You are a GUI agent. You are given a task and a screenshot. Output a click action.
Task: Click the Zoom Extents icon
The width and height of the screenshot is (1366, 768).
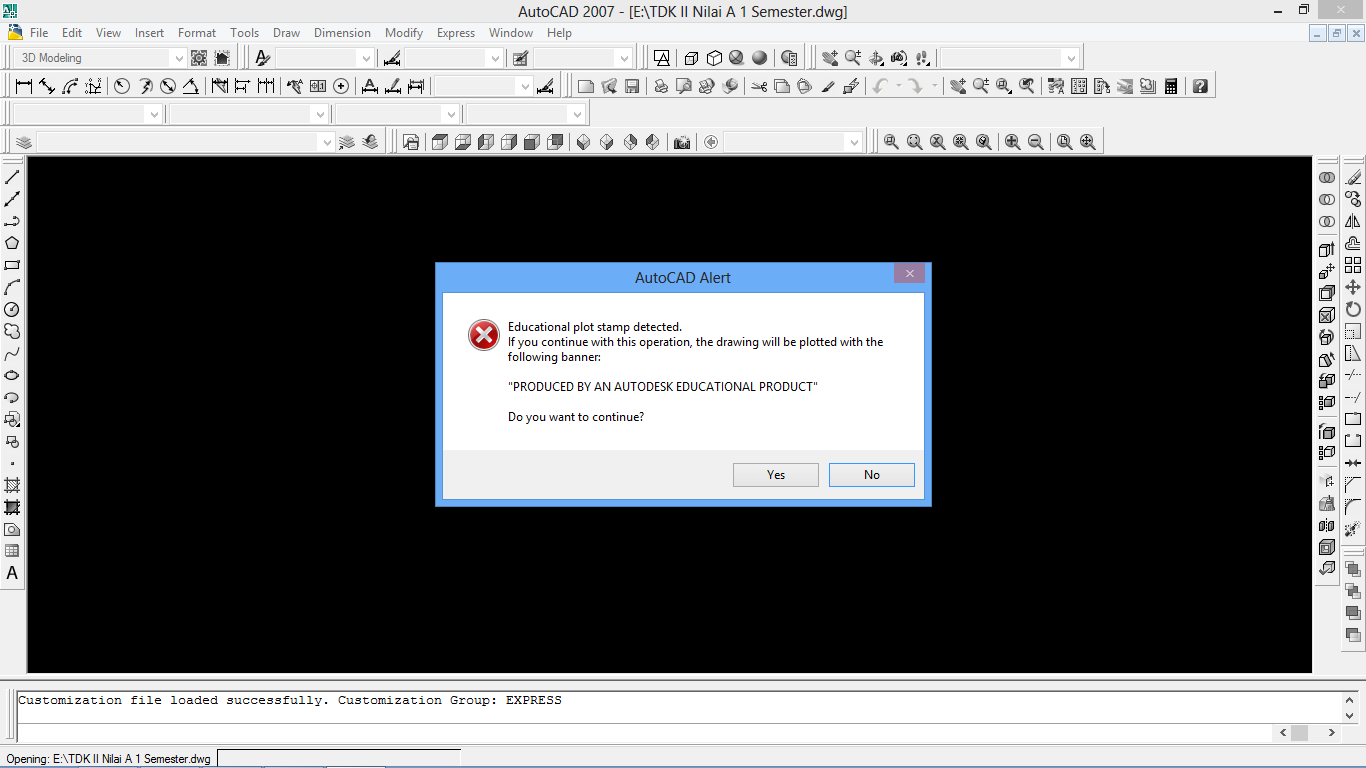click(1087, 142)
